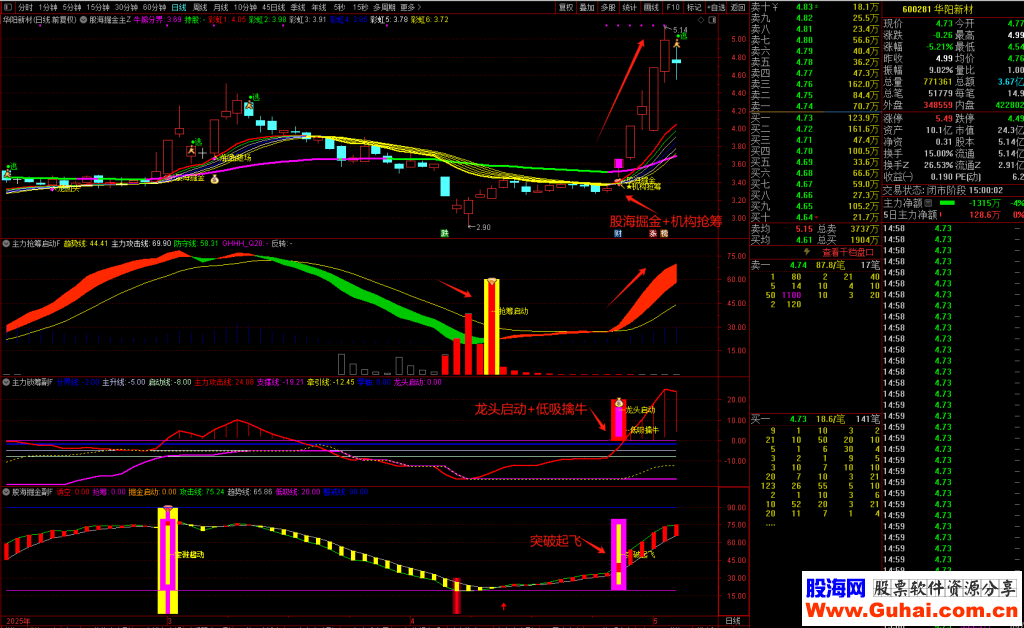This screenshot has width=1024, height=628.
Task: Collapse the 主力抢筹启动F indicator panel
Action: click(7, 243)
